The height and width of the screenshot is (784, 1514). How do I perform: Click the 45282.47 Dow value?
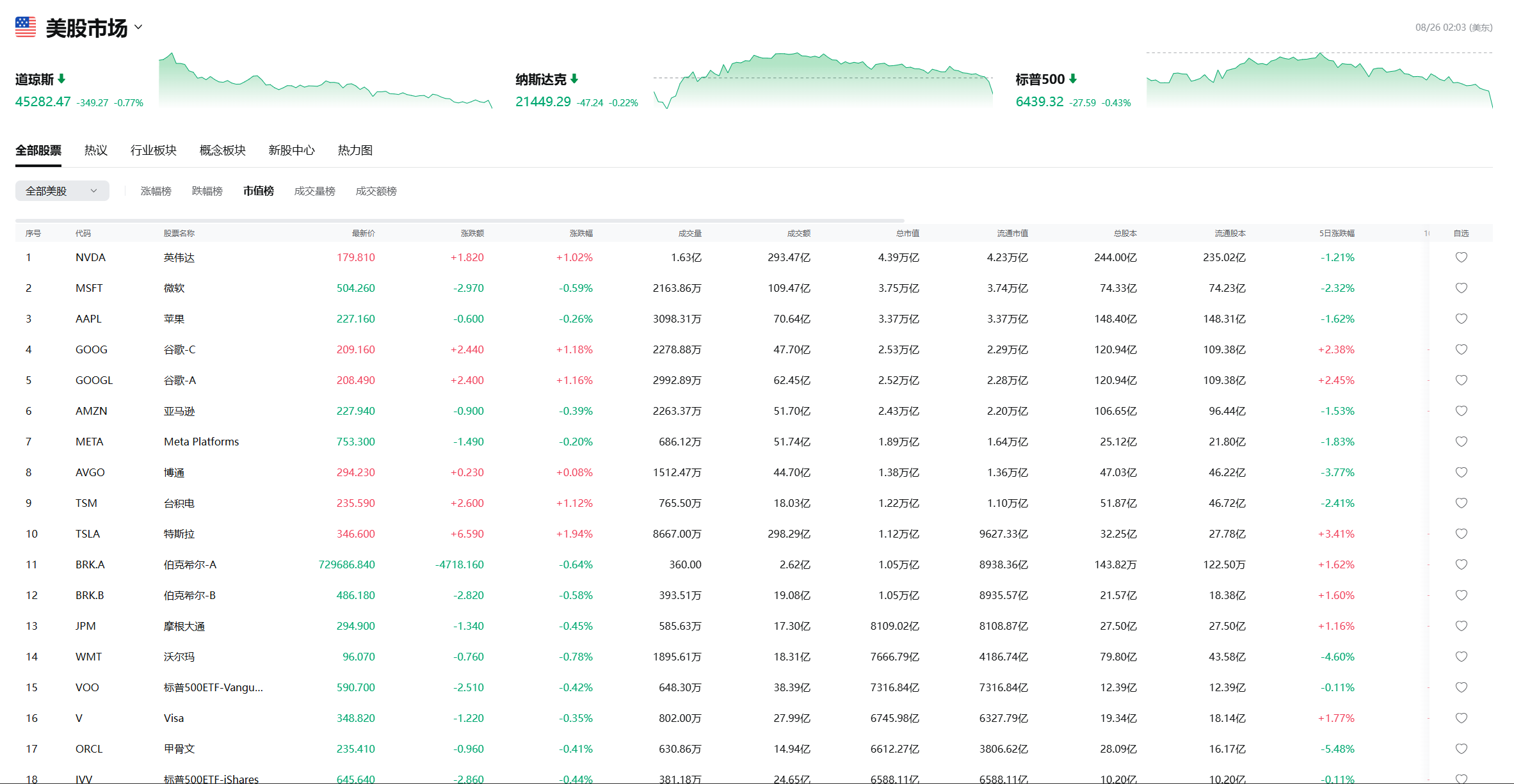tap(43, 102)
